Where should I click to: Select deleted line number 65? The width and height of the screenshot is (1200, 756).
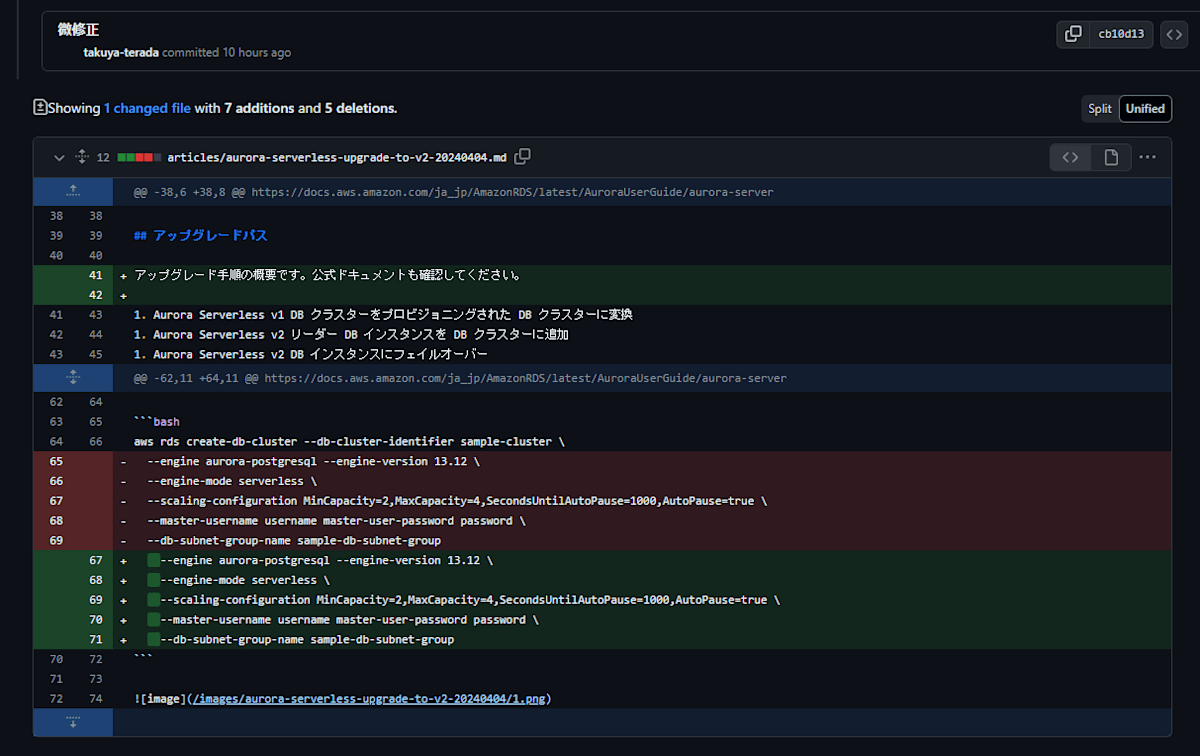(55, 462)
